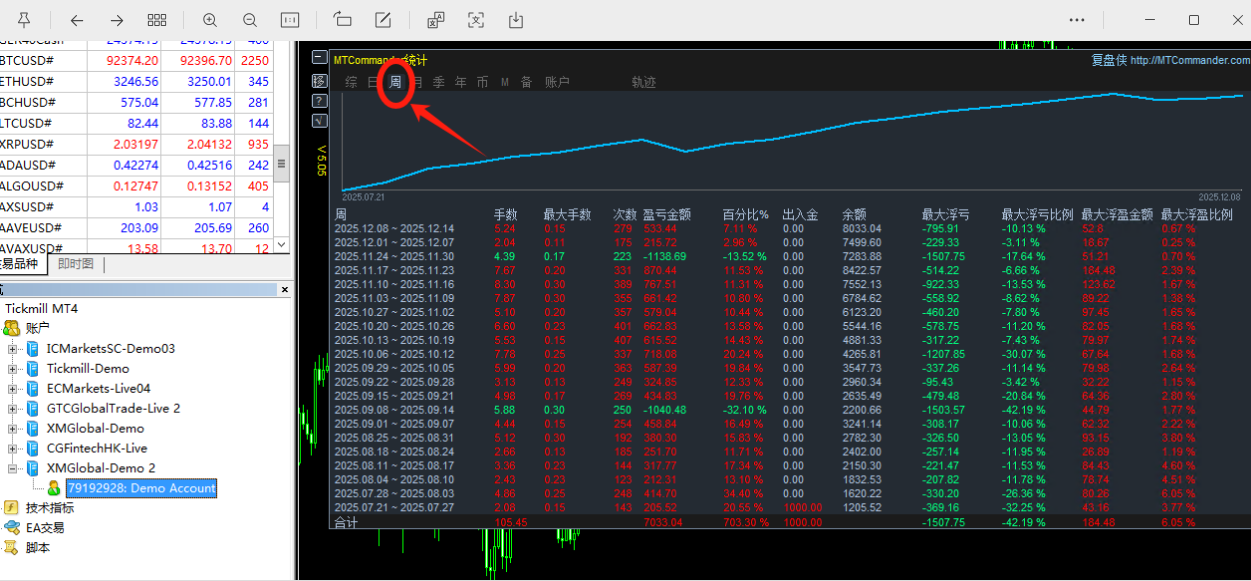The width and height of the screenshot is (1251, 581).
Task: Open the translate image tool
Action: click(x=436, y=20)
